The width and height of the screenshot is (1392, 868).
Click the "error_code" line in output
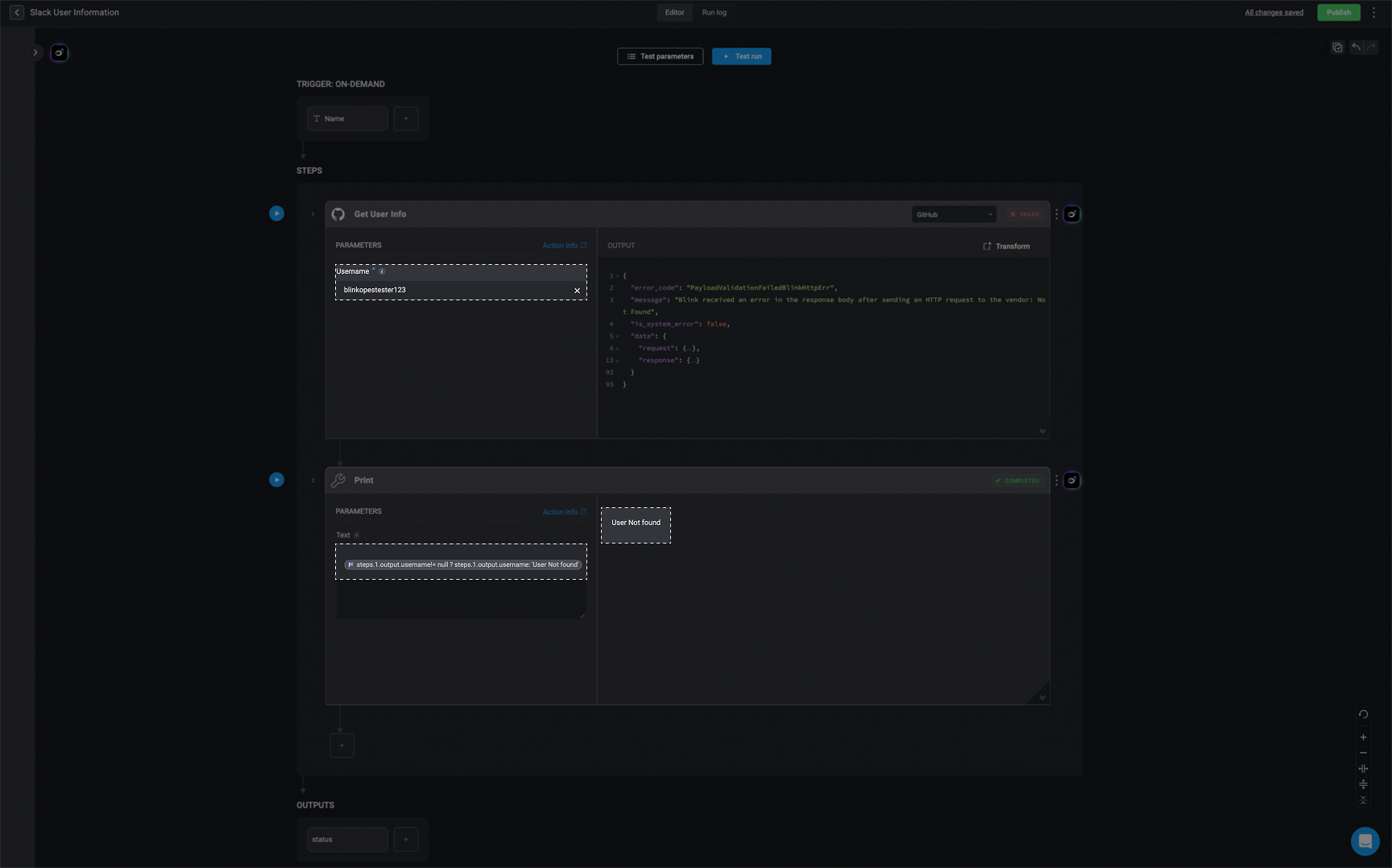point(734,288)
